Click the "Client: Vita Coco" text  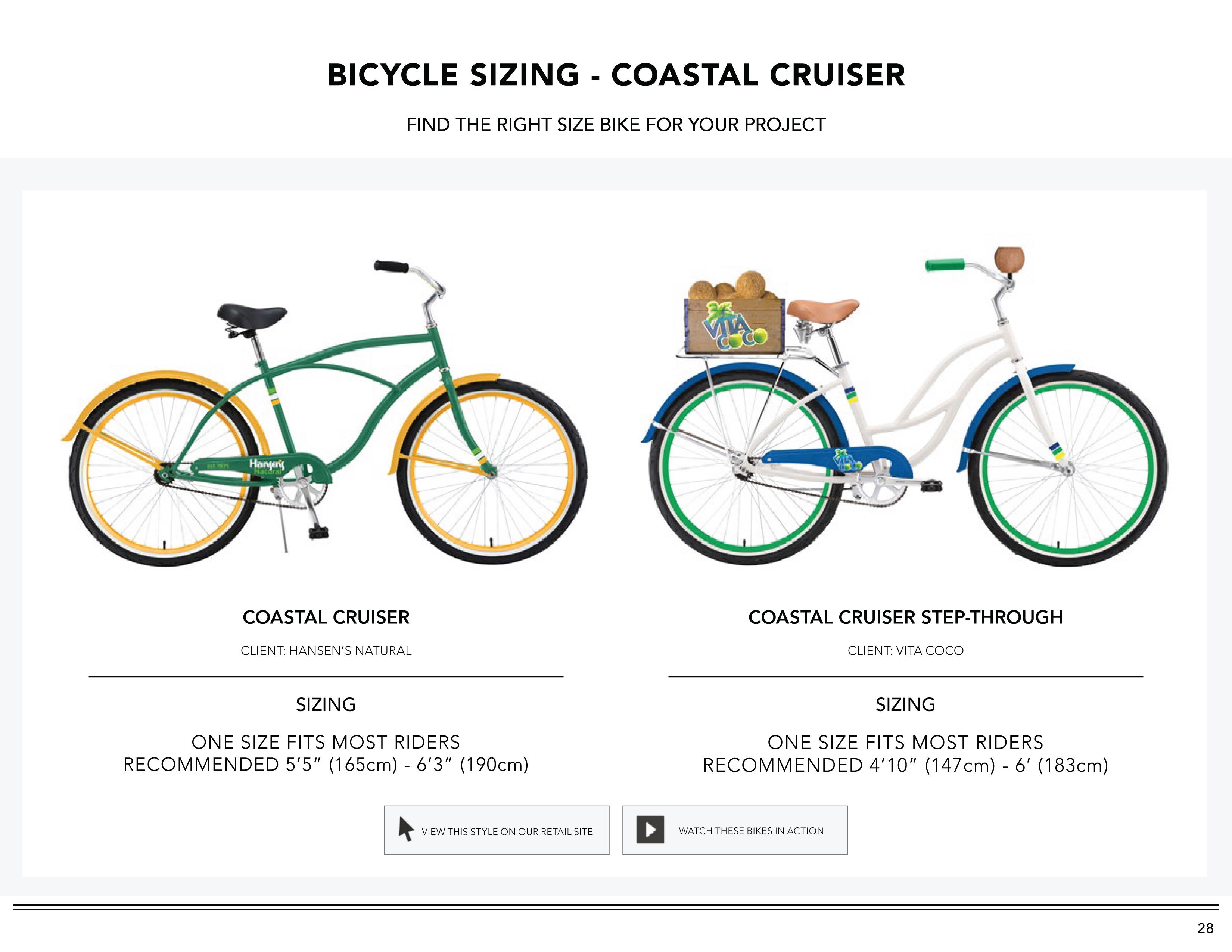click(905, 651)
